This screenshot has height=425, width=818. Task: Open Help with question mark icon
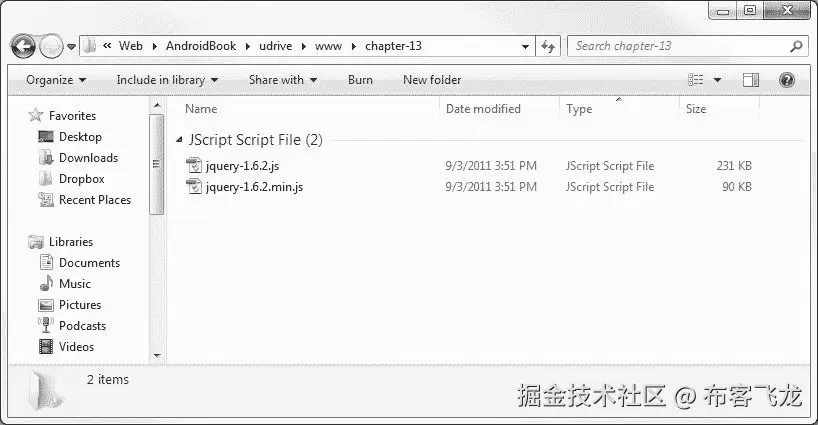click(x=787, y=80)
